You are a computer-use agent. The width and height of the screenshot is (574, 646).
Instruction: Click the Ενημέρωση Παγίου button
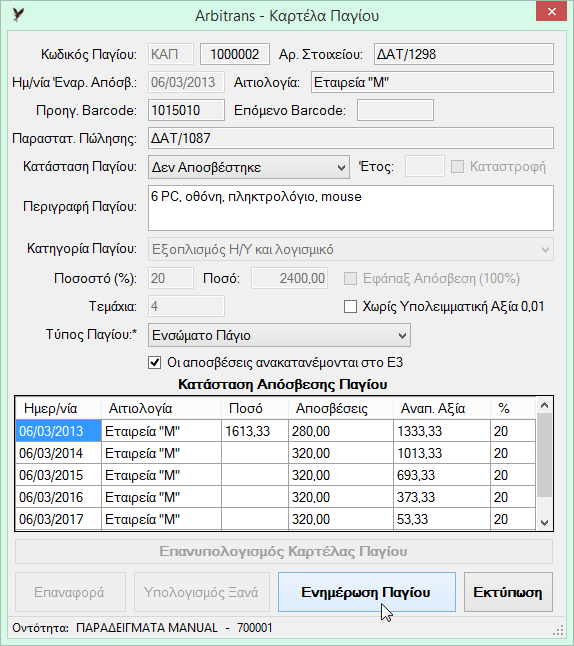pyautogui.click(x=367, y=592)
